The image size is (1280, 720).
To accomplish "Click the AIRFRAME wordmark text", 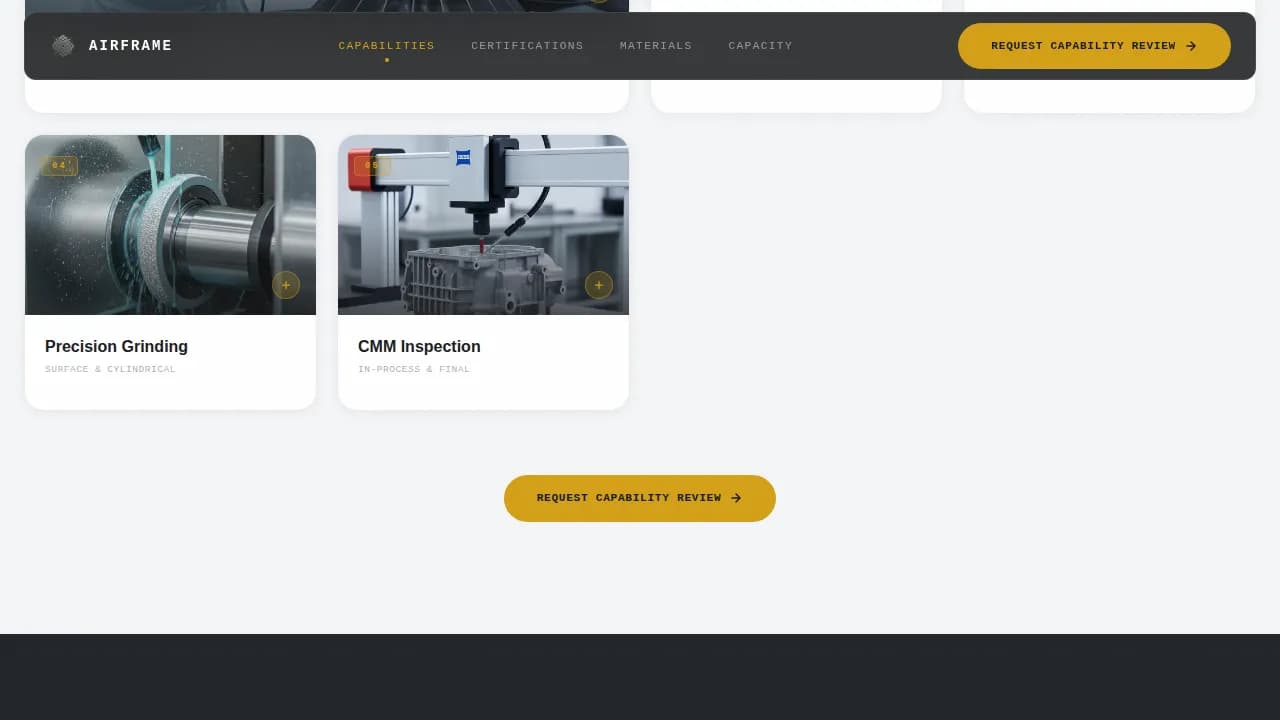I will 130,45.
